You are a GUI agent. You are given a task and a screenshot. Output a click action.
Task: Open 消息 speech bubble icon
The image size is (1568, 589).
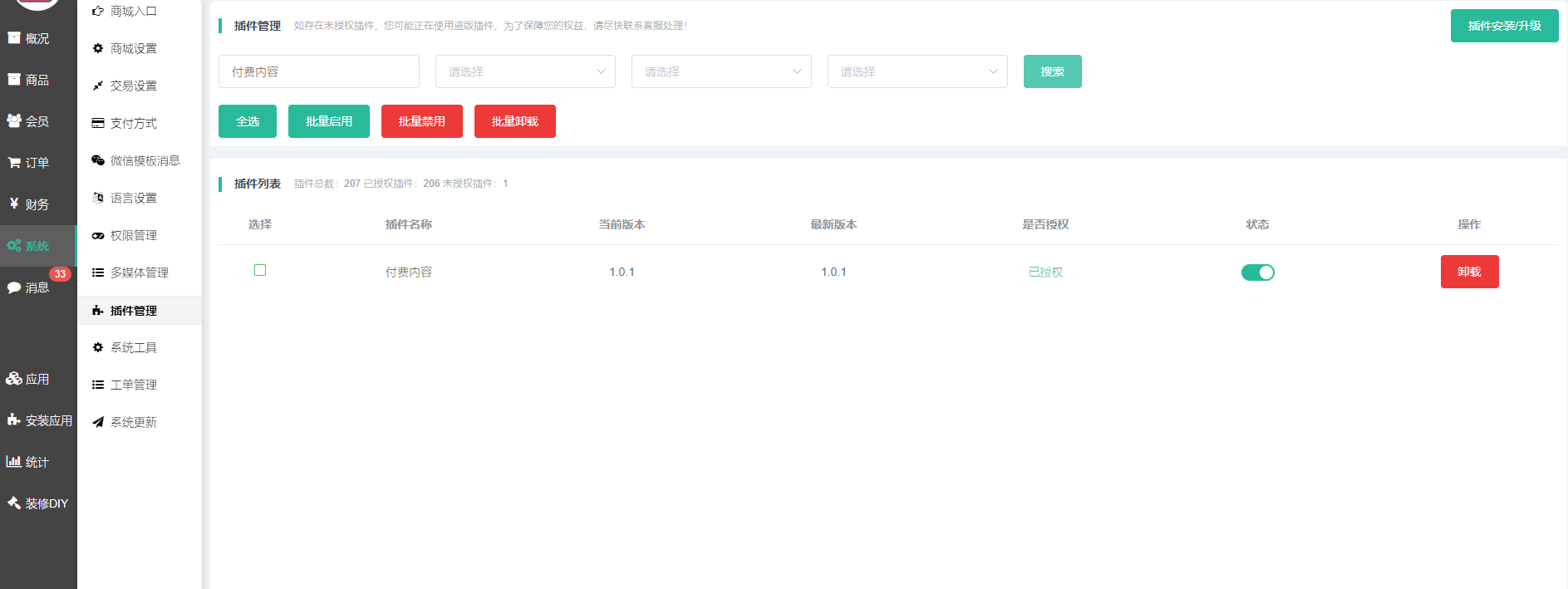[x=14, y=287]
